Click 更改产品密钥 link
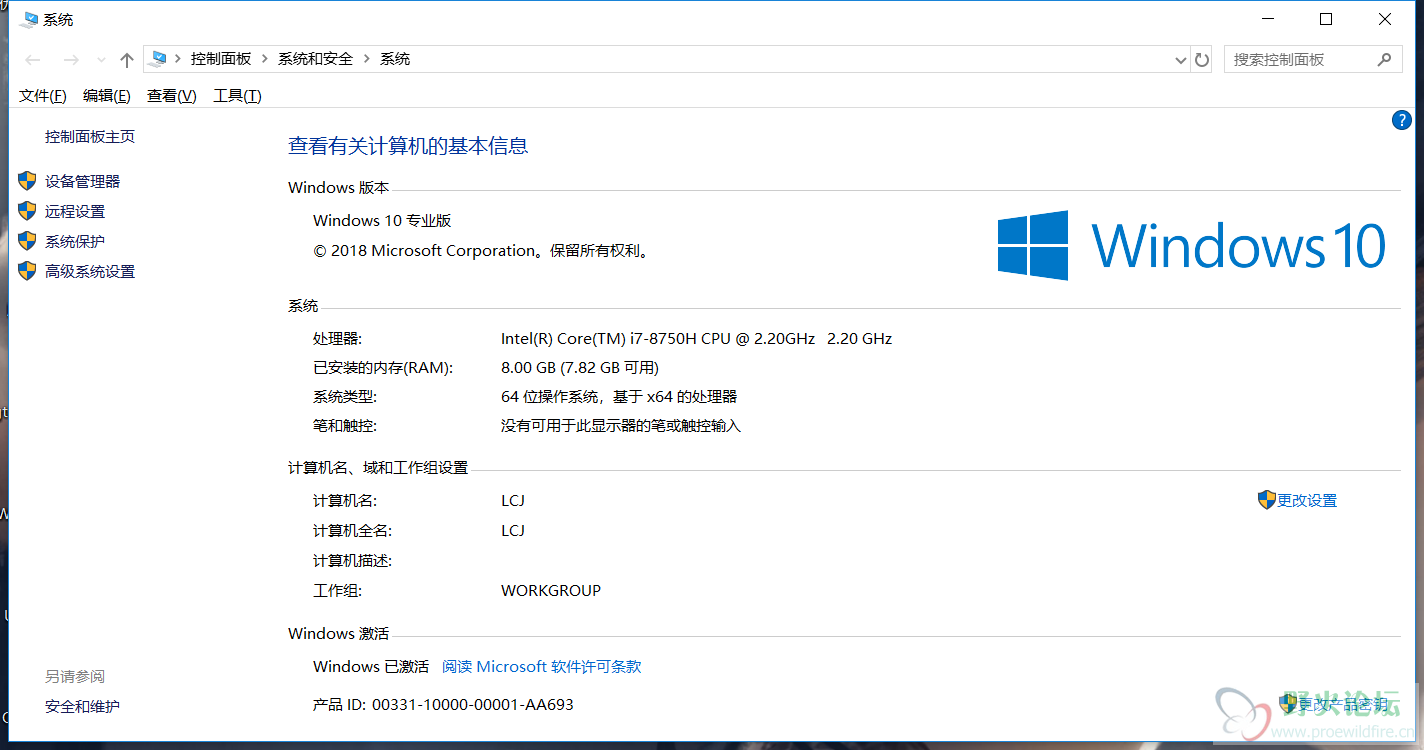Screen dimensions: 1424x750 [x=1343, y=705]
